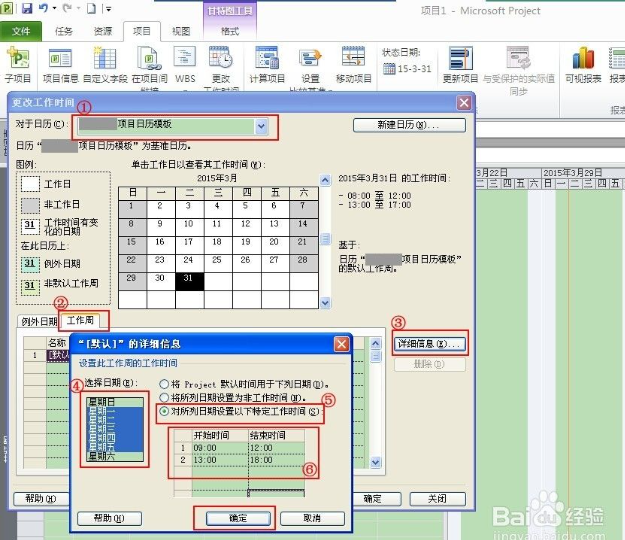Screen dimensions: 625x540
Task: Click the 移动项目 (Move Project) icon
Action: [353, 62]
